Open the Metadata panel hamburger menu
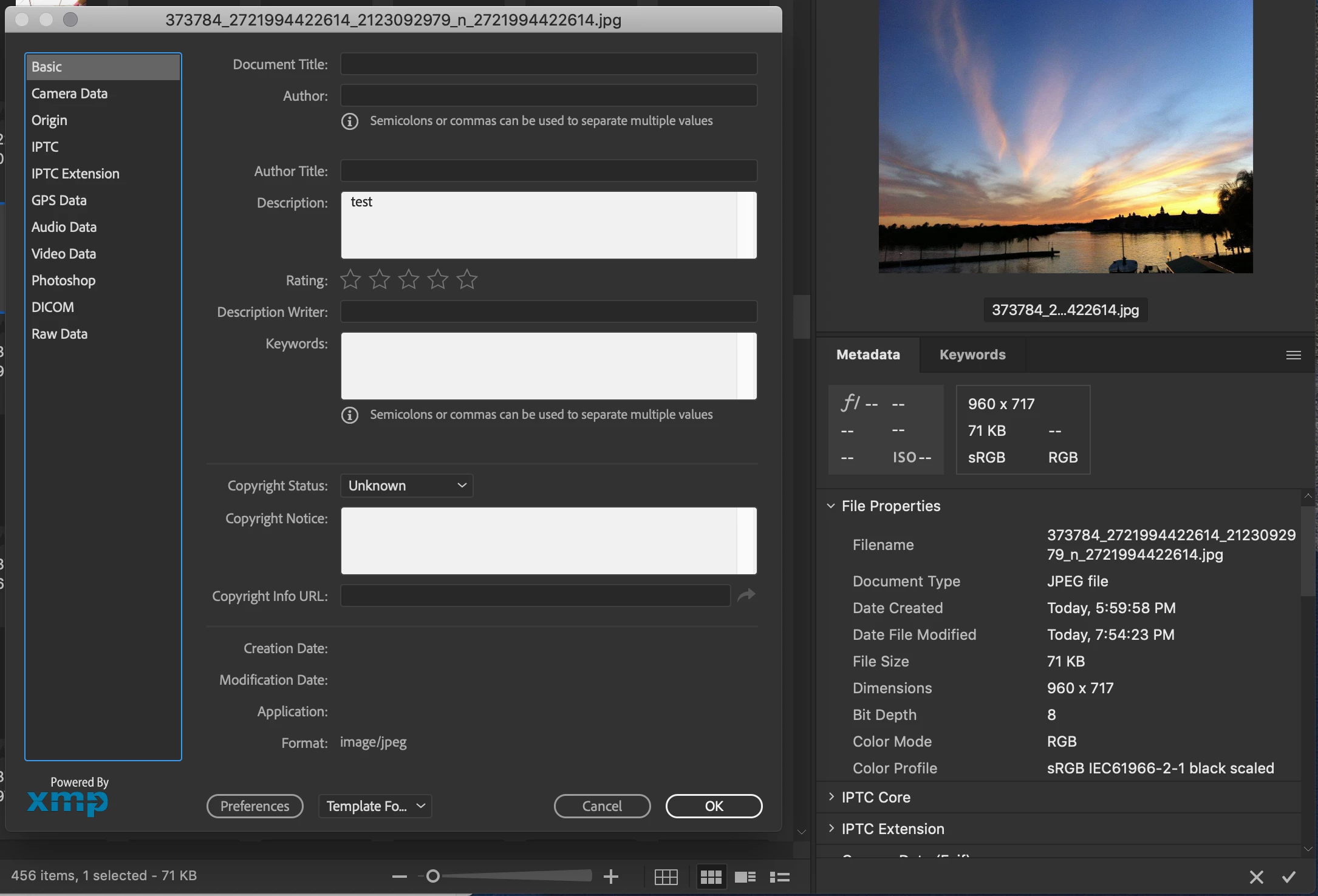This screenshot has height=896, width=1318. [x=1293, y=355]
